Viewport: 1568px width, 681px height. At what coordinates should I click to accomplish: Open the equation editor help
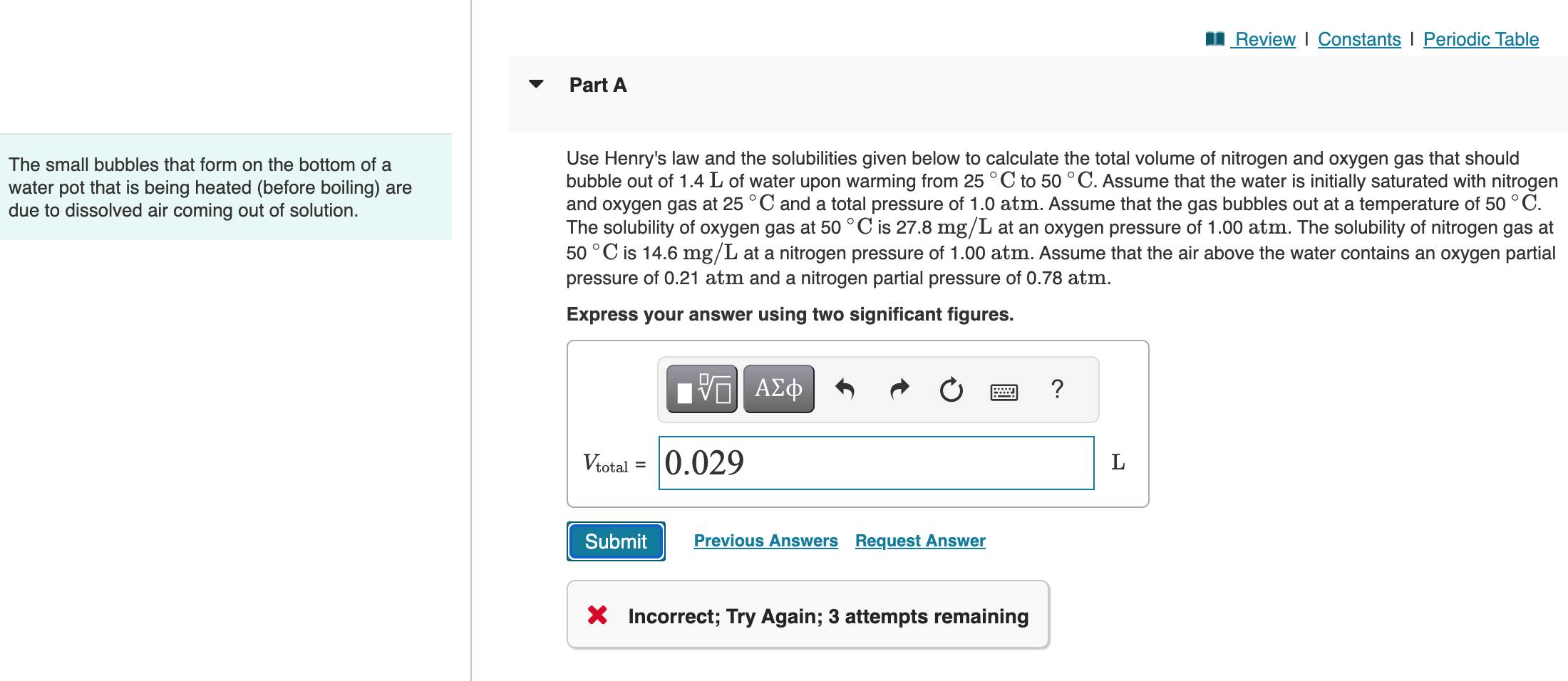(1057, 389)
